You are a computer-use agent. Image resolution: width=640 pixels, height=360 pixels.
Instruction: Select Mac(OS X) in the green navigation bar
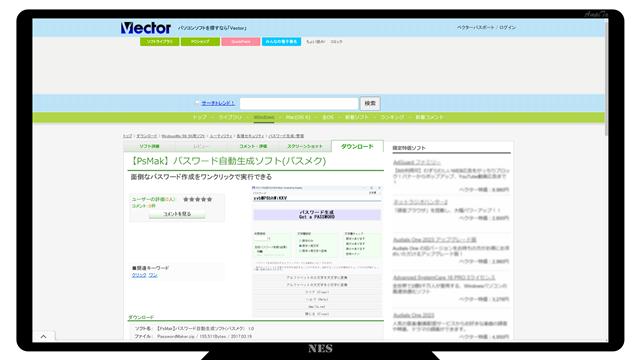tap(298, 117)
